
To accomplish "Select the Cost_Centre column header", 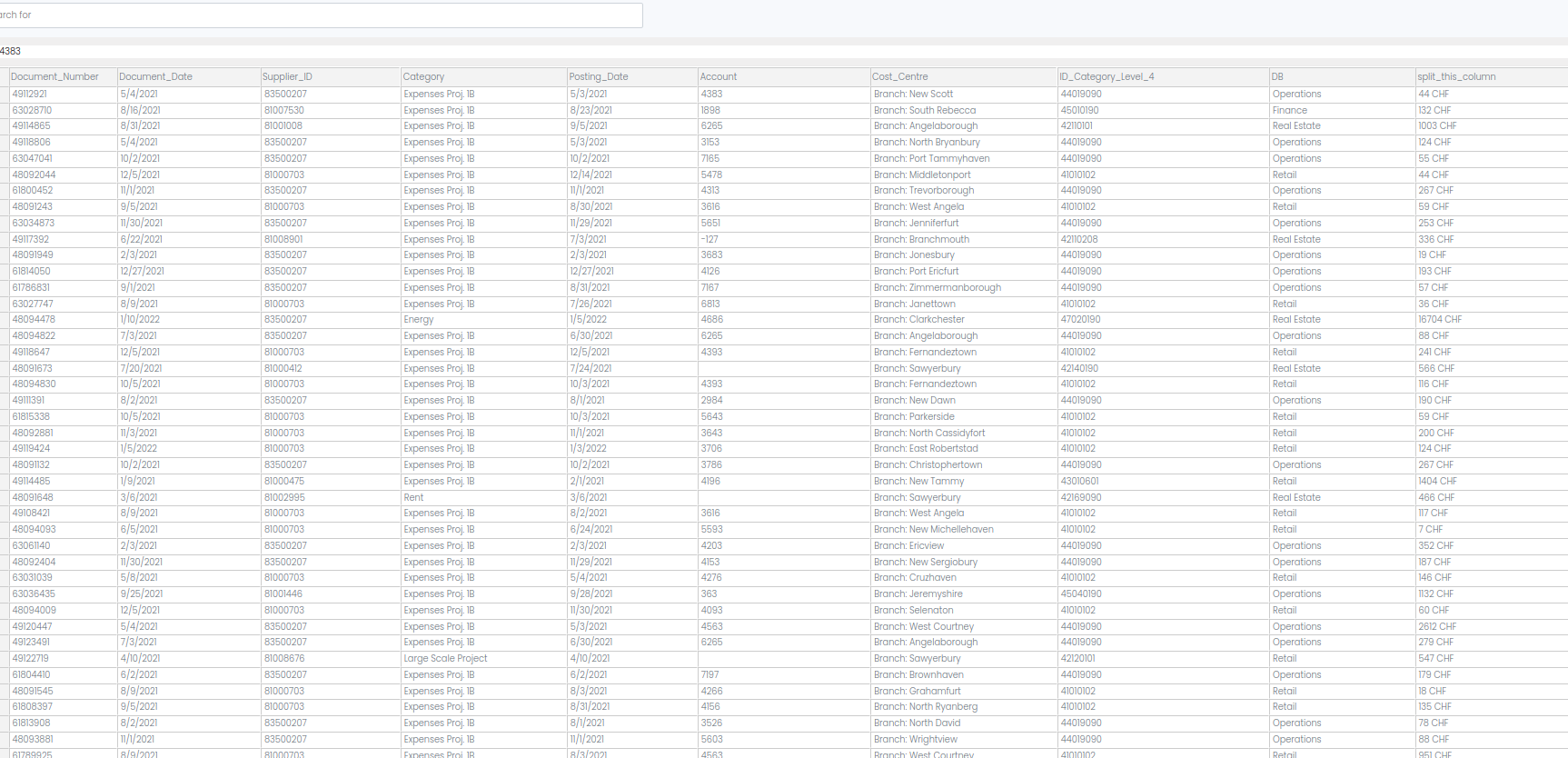I will tap(900, 77).
